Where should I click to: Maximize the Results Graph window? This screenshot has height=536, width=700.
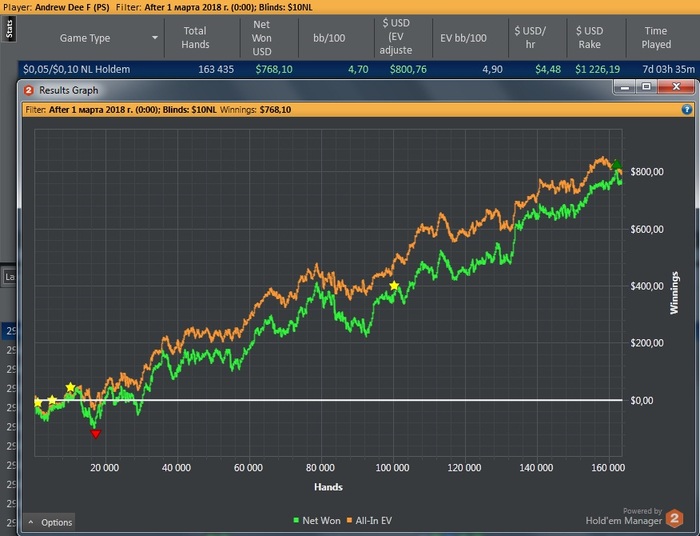tap(646, 87)
